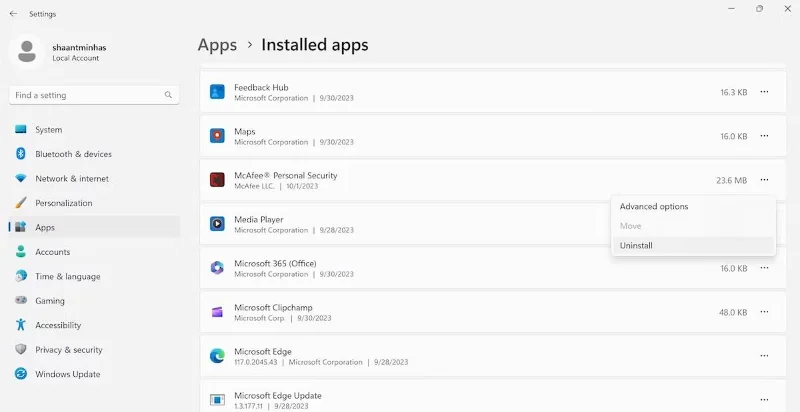Restore down the Settings window
The height and width of the screenshot is (412, 800).
pos(760,9)
